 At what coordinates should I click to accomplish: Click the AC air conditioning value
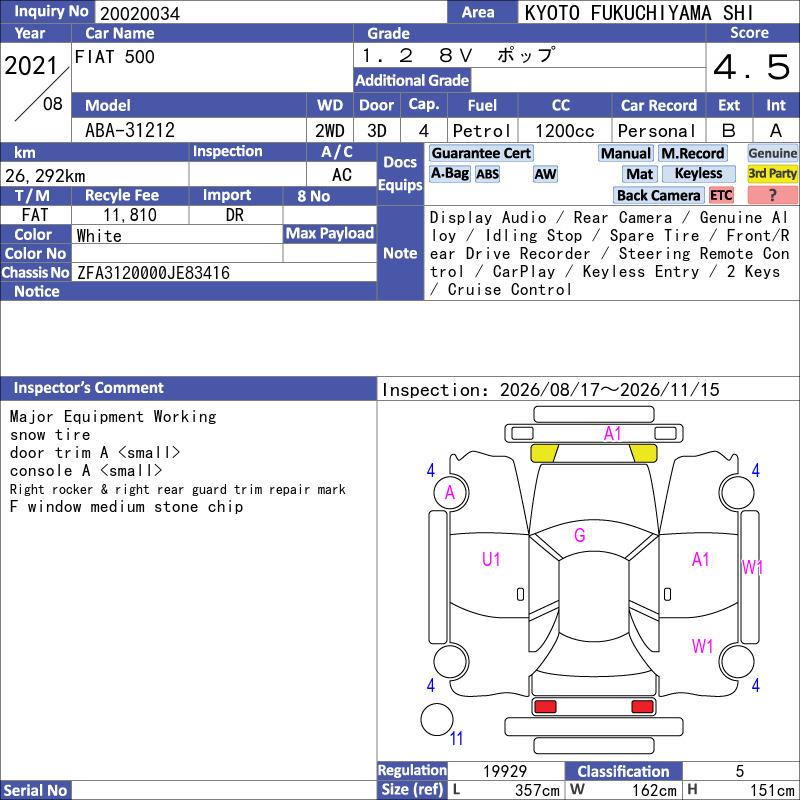(x=341, y=175)
